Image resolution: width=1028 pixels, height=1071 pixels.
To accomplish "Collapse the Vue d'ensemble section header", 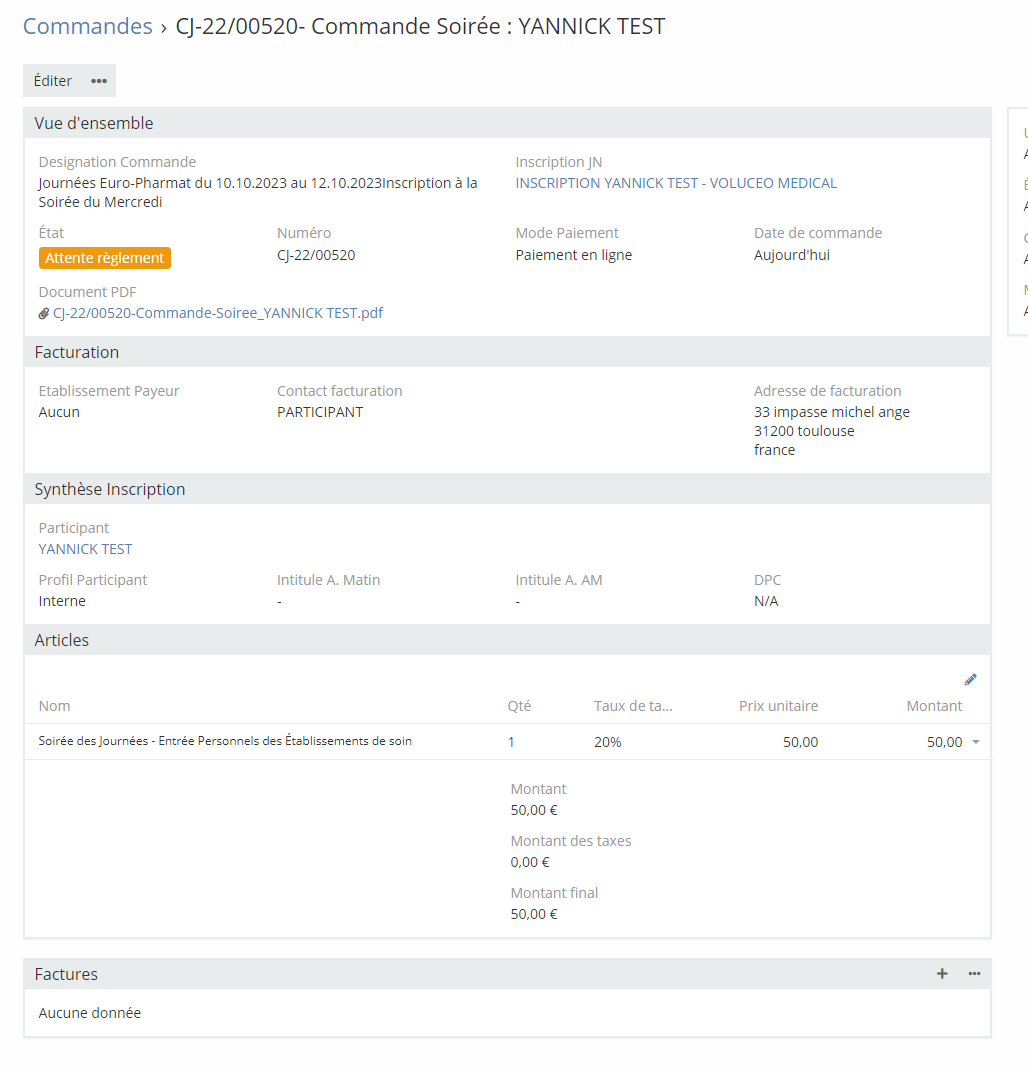I will [94, 123].
